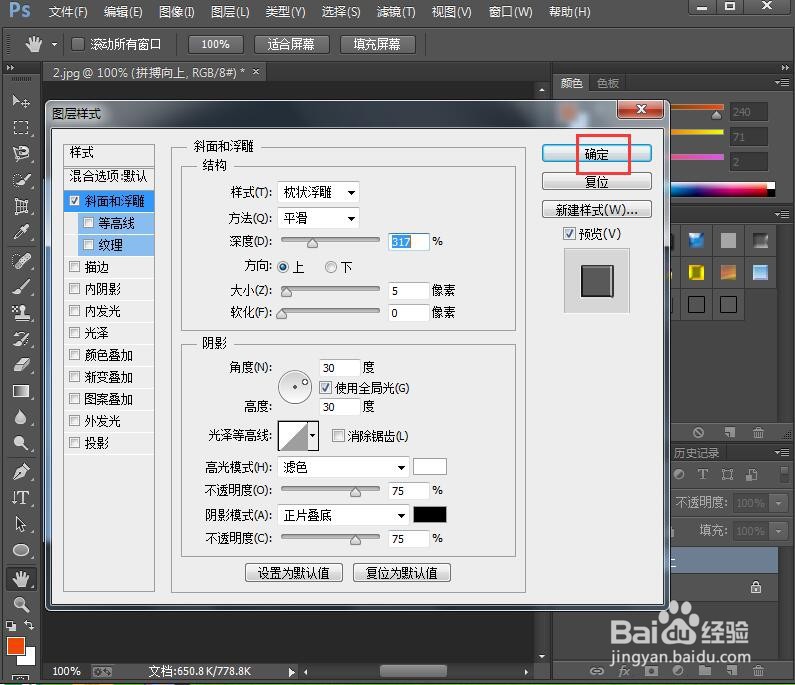Select the Crop tool
795x685 pixels.
coord(20,206)
